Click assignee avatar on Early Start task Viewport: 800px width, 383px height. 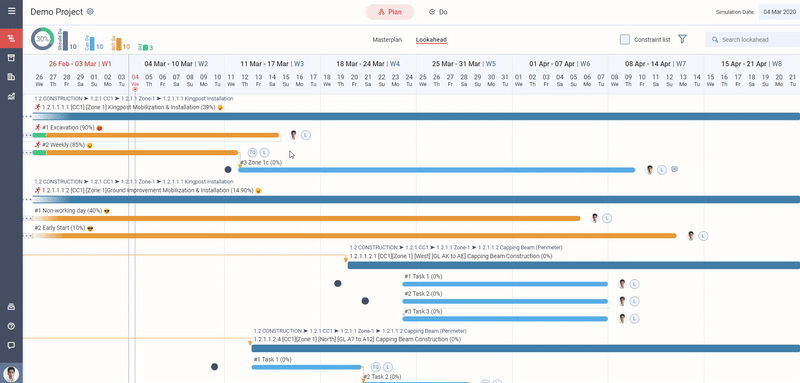[691, 236]
